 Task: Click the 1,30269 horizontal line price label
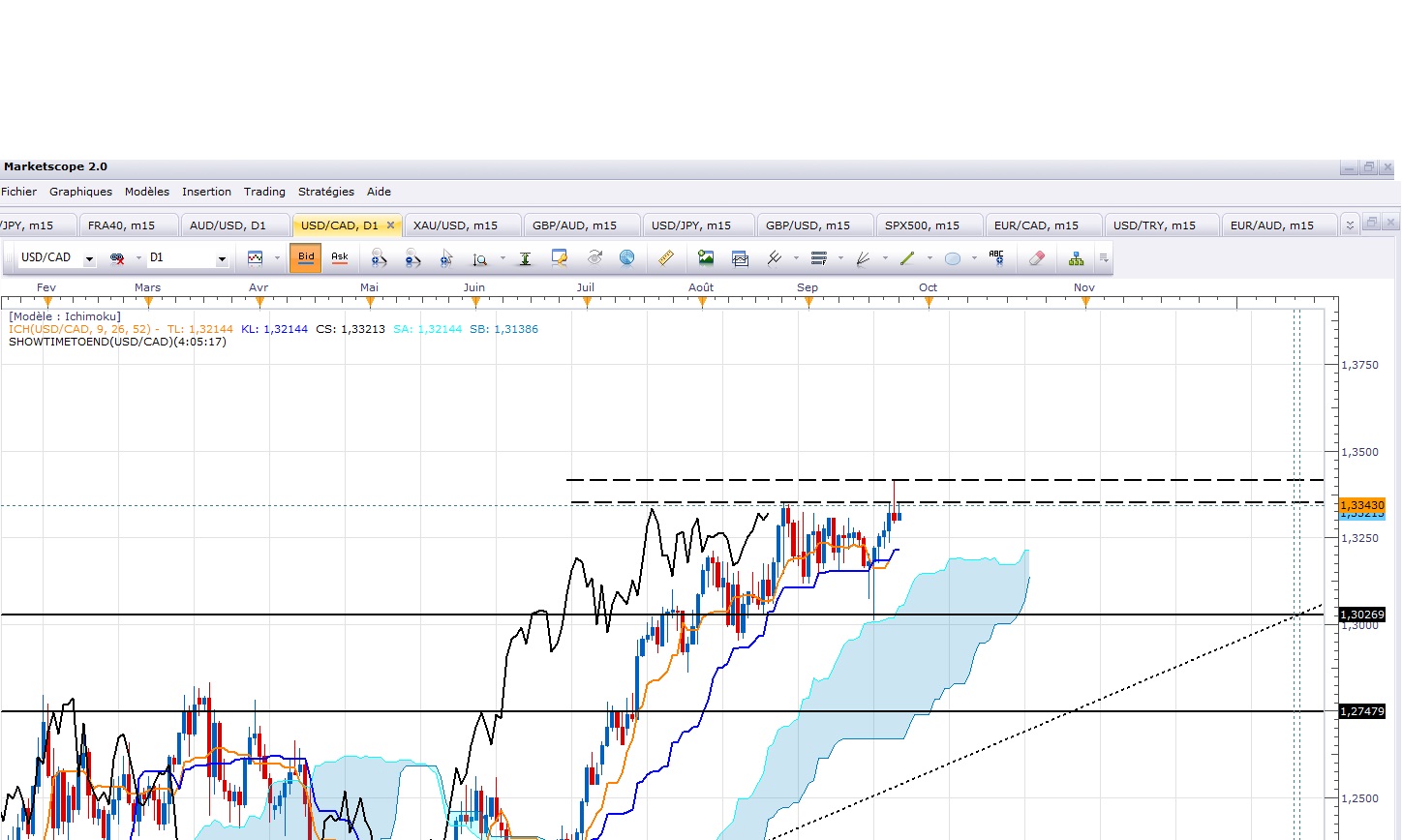1362,615
